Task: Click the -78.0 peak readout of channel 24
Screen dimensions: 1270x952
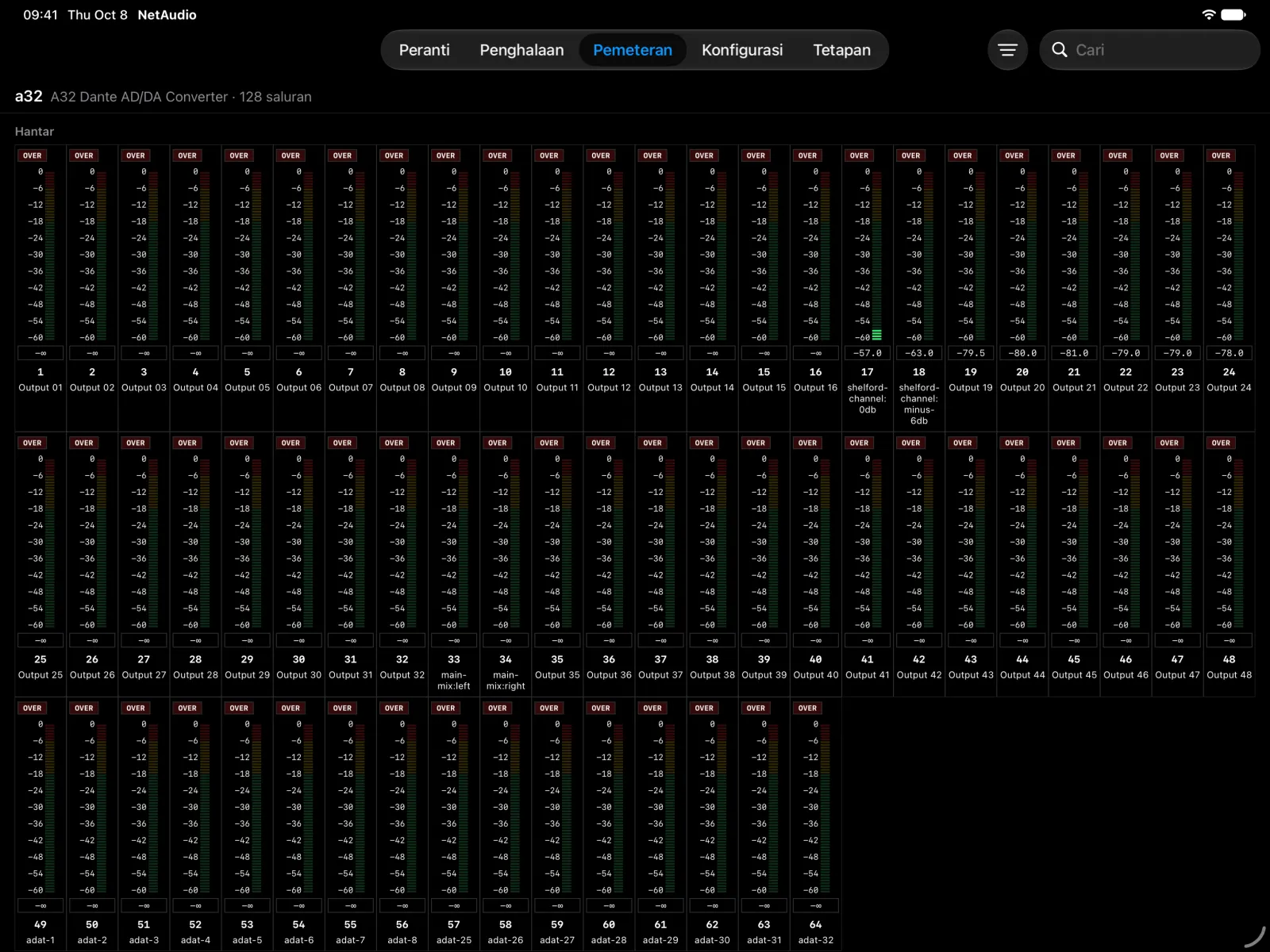Action: point(1230,353)
